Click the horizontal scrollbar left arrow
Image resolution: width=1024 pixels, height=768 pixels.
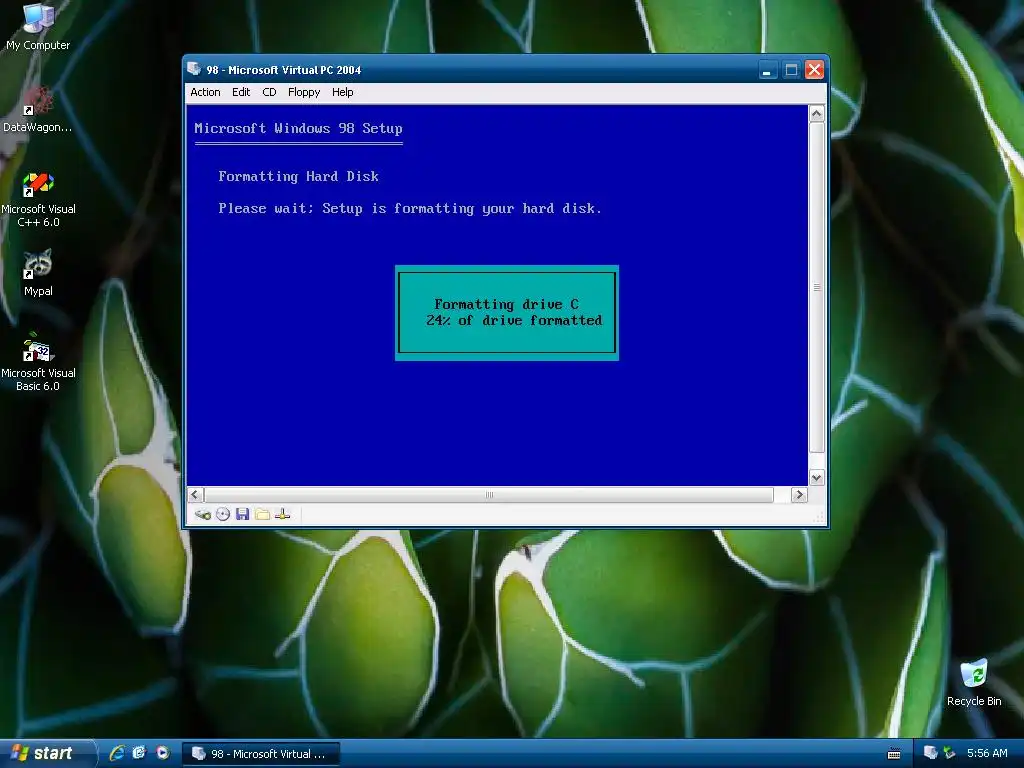[x=195, y=495]
